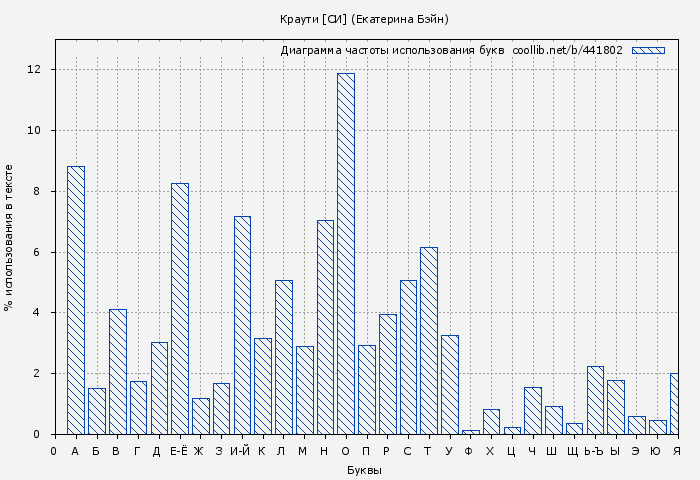Click the Е-Ё bar in the chart
700x480 pixels.
coord(180,308)
